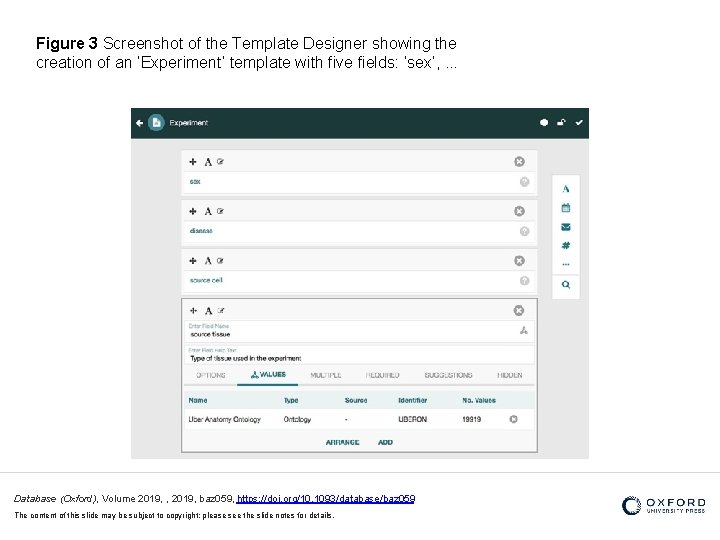Remove the sex field with X icon

coord(519,162)
